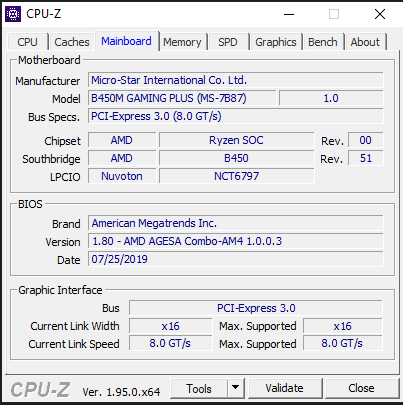The width and height of the screenshot is (403, 405).
Task: Open the CPU tab
Action: point(27,42)
